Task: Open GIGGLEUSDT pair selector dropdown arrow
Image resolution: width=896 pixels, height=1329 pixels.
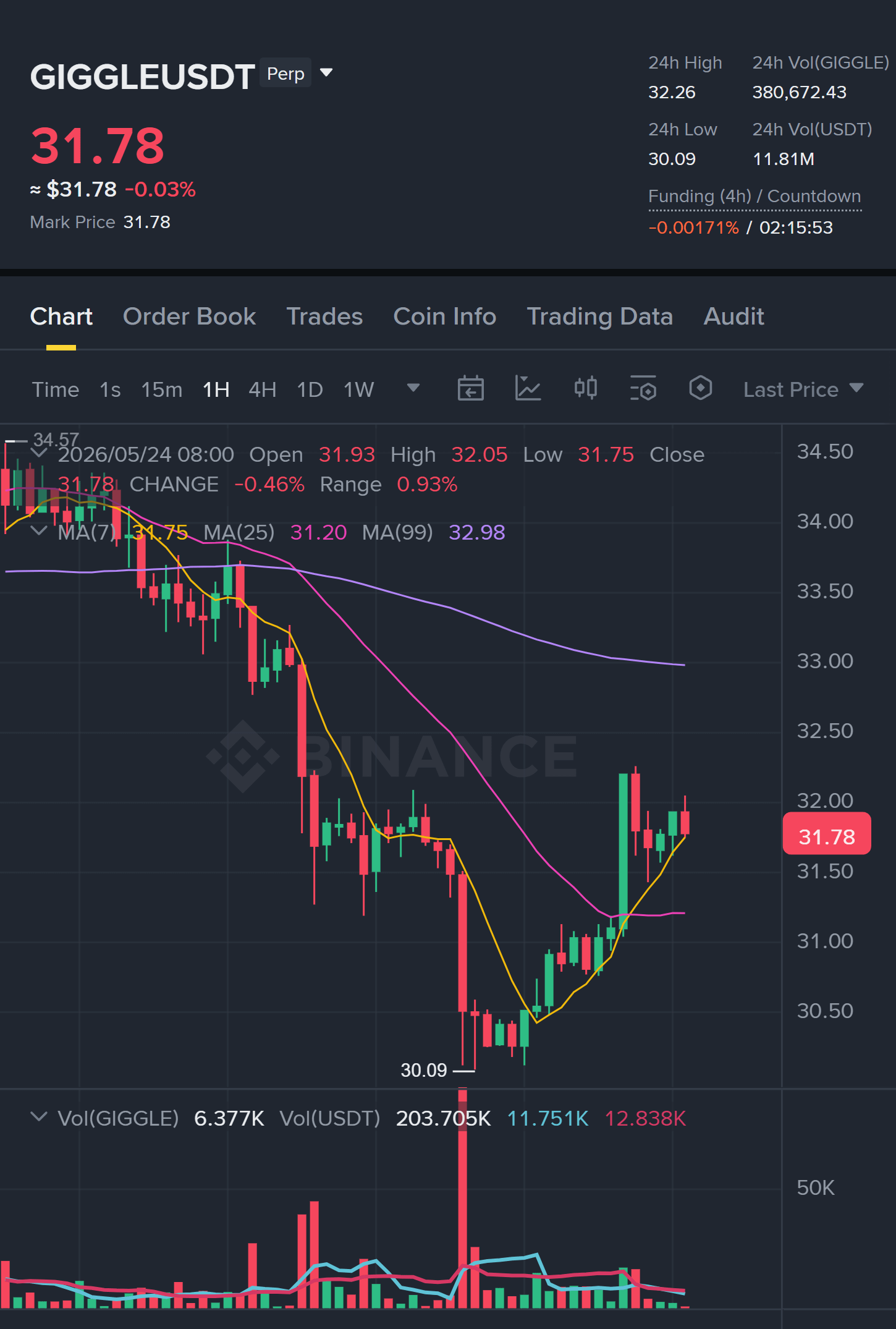Action: pyautogui.click(x=326, y=73)
